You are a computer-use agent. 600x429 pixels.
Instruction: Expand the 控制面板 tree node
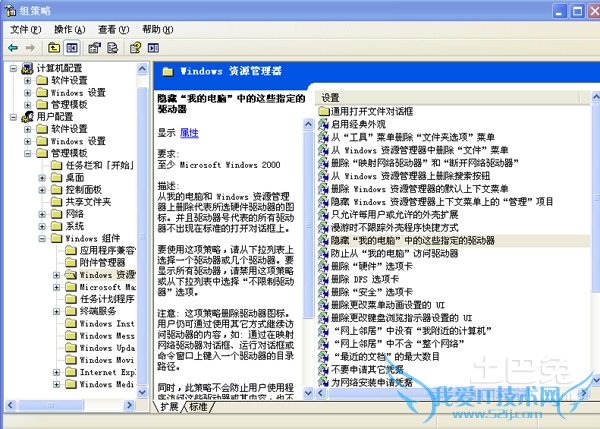tap(42, 190)
